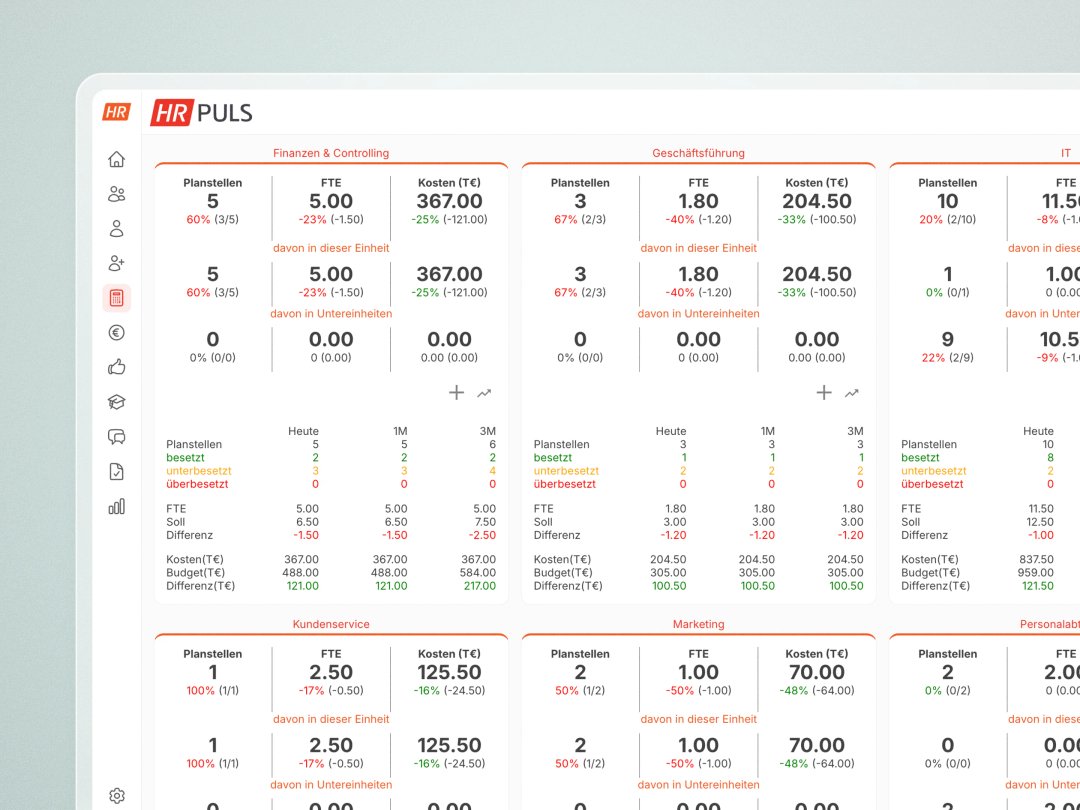This screenshot has height=810, width=1080.
Task: Show the trend chart icon for Geschäftsführung
Action: click(852, 393)
